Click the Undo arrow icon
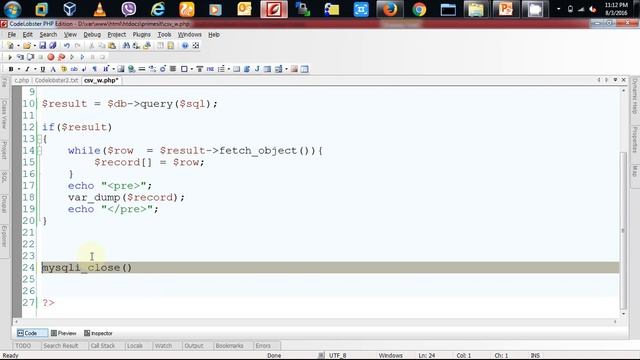The width and height of the screenshot is (640, 360). (67, 46)
